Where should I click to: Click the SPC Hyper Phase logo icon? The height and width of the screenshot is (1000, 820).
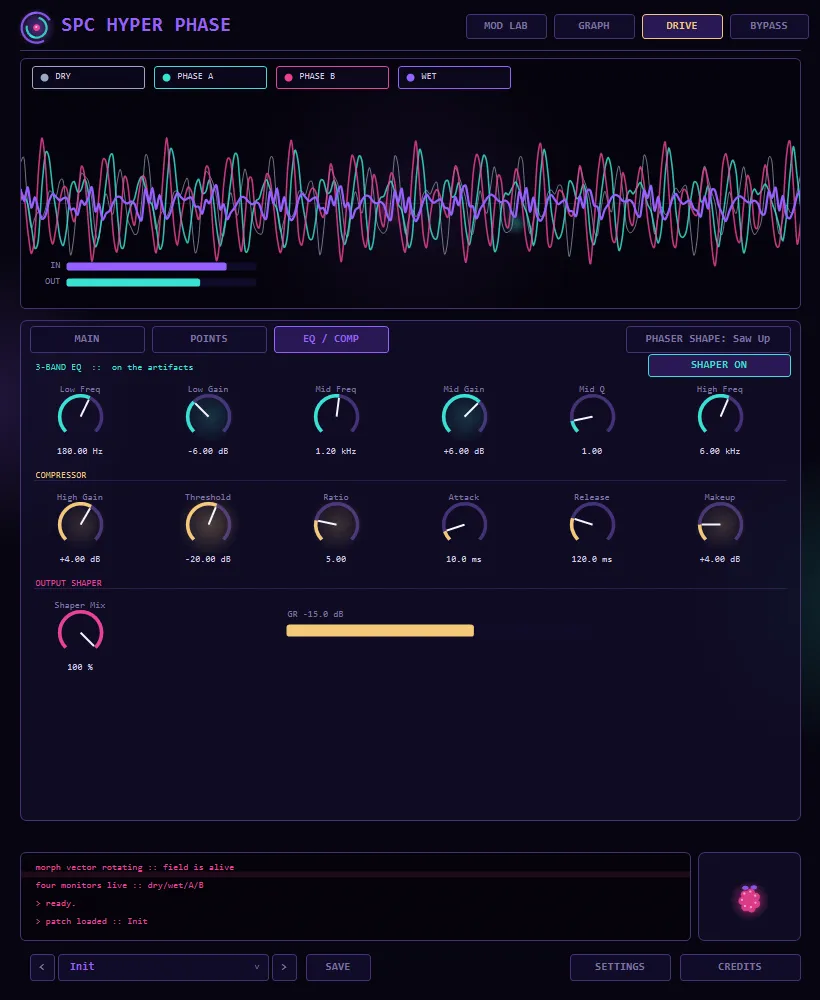point(36,27)
